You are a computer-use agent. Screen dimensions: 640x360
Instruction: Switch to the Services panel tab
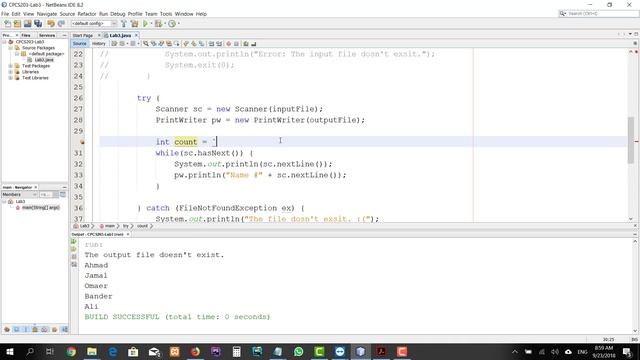point(47,36)
